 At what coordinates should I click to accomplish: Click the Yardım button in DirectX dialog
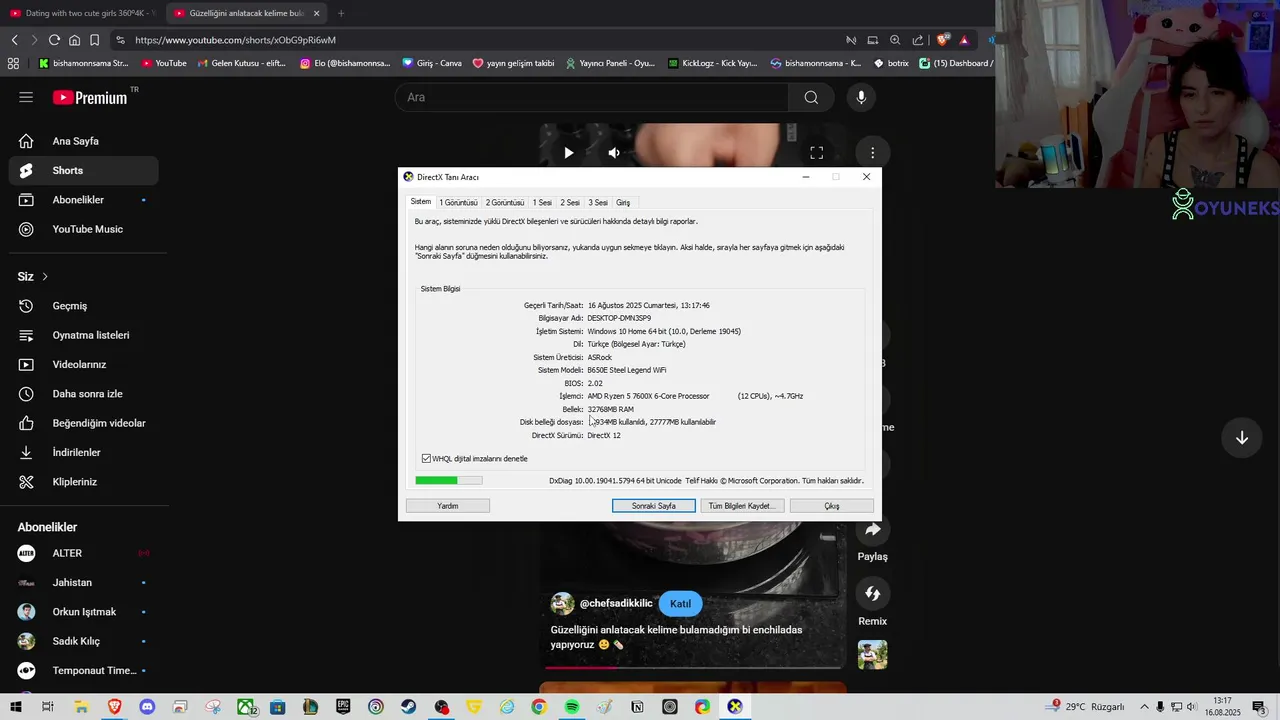[448, 506]
